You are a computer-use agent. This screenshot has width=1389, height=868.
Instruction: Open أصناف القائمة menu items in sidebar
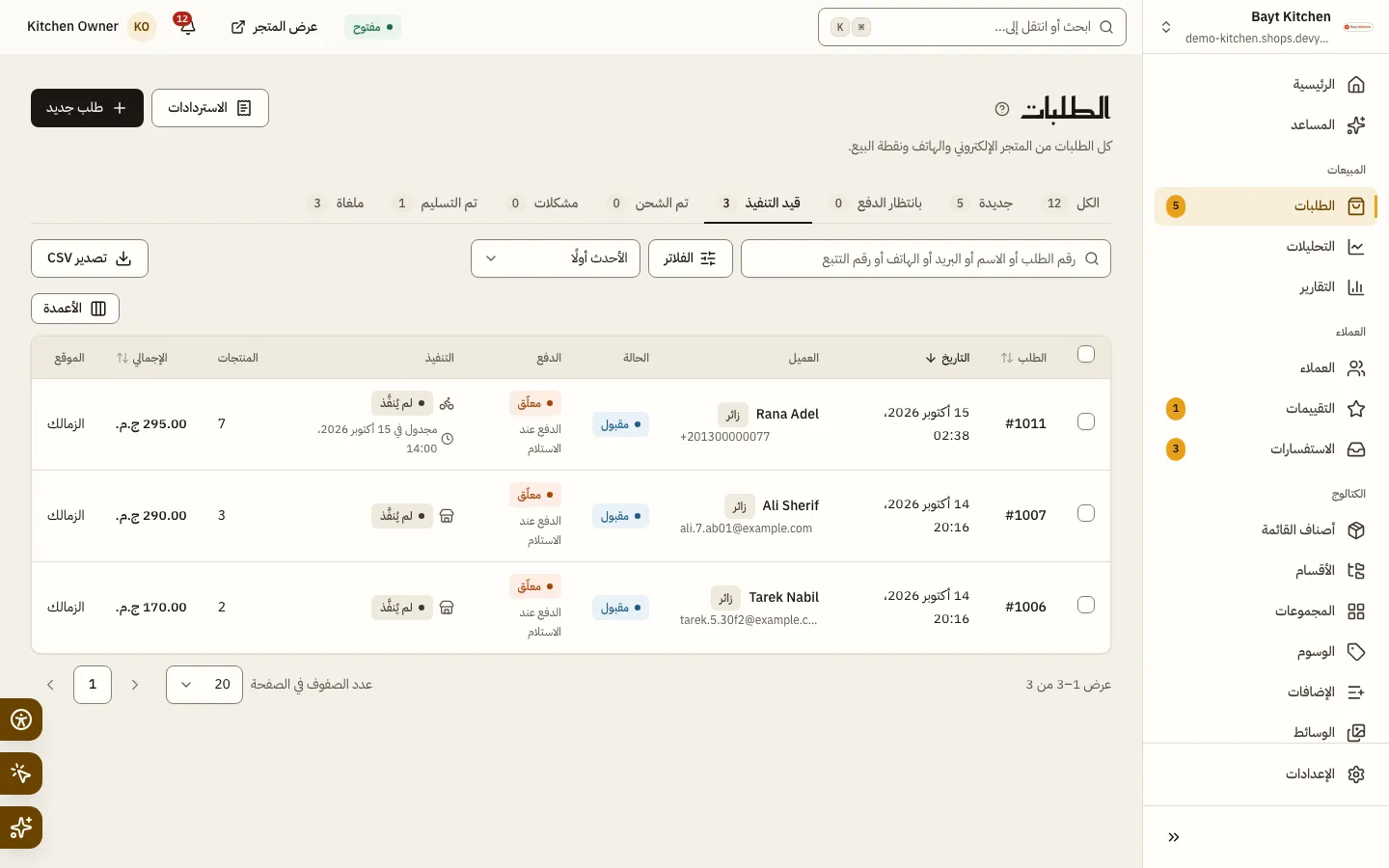1266,530
